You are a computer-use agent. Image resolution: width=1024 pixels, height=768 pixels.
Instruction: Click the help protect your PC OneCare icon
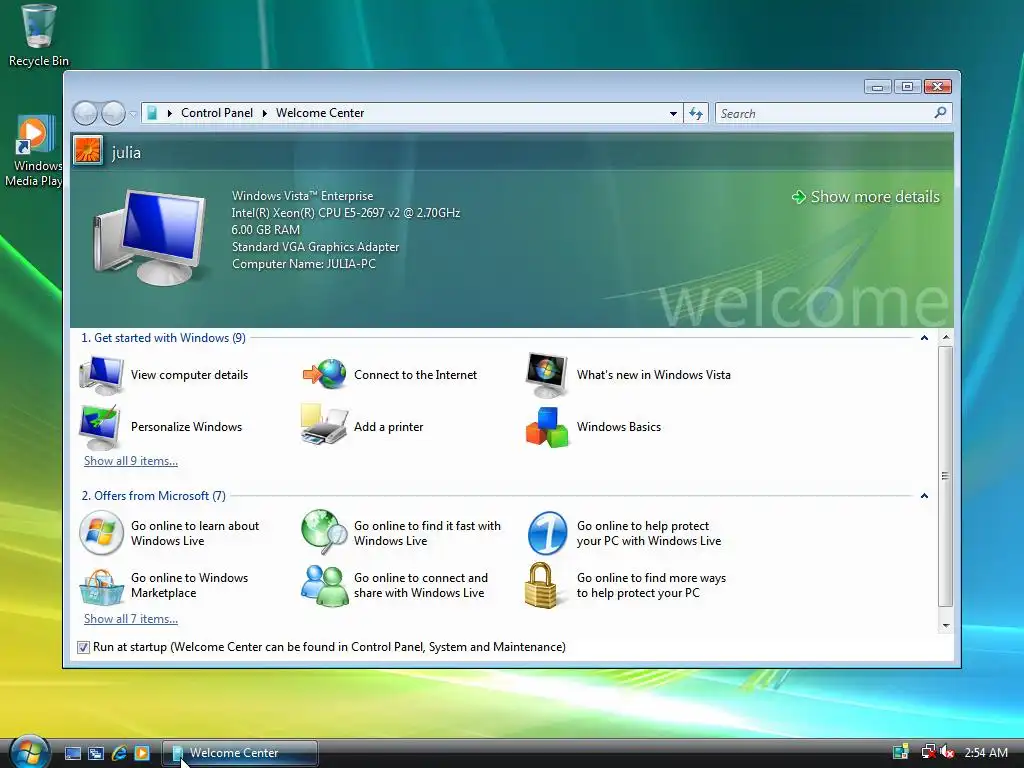[x=547, y=533]
